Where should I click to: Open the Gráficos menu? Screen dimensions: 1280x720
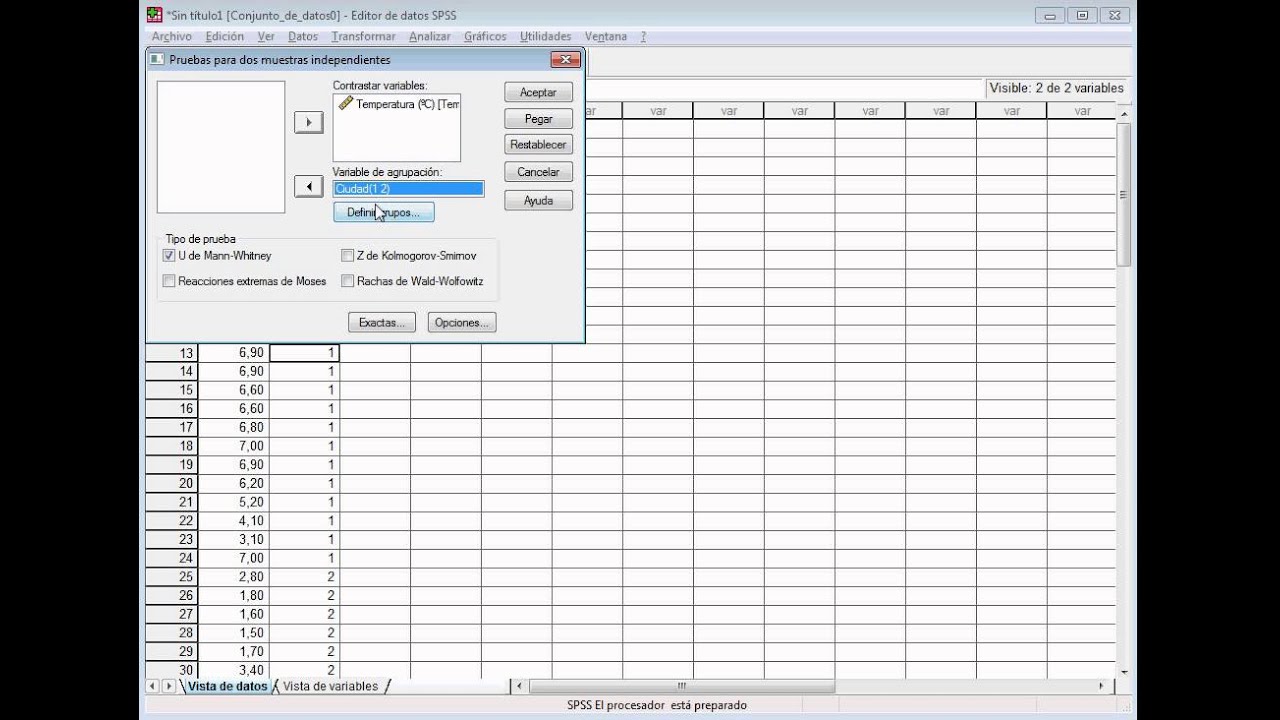pyautogui.click(x=485, y=36)
